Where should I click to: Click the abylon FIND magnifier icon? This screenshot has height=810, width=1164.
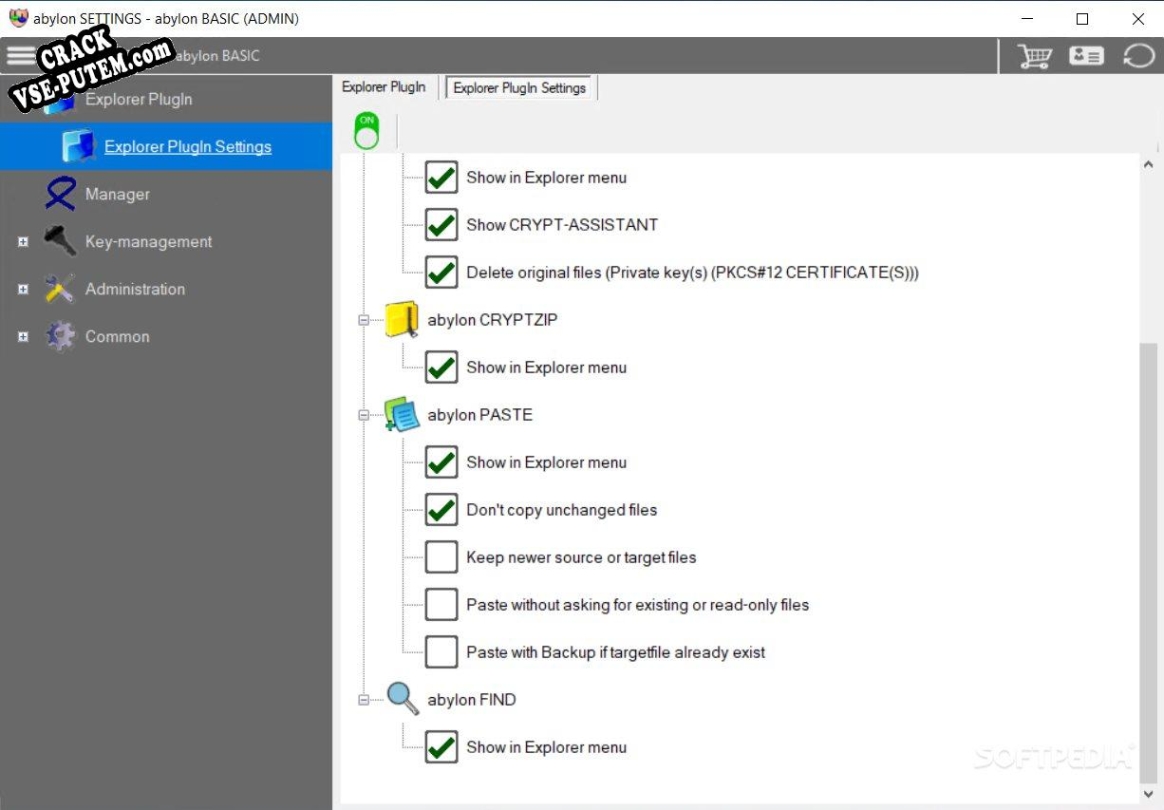tap(402, 699)
